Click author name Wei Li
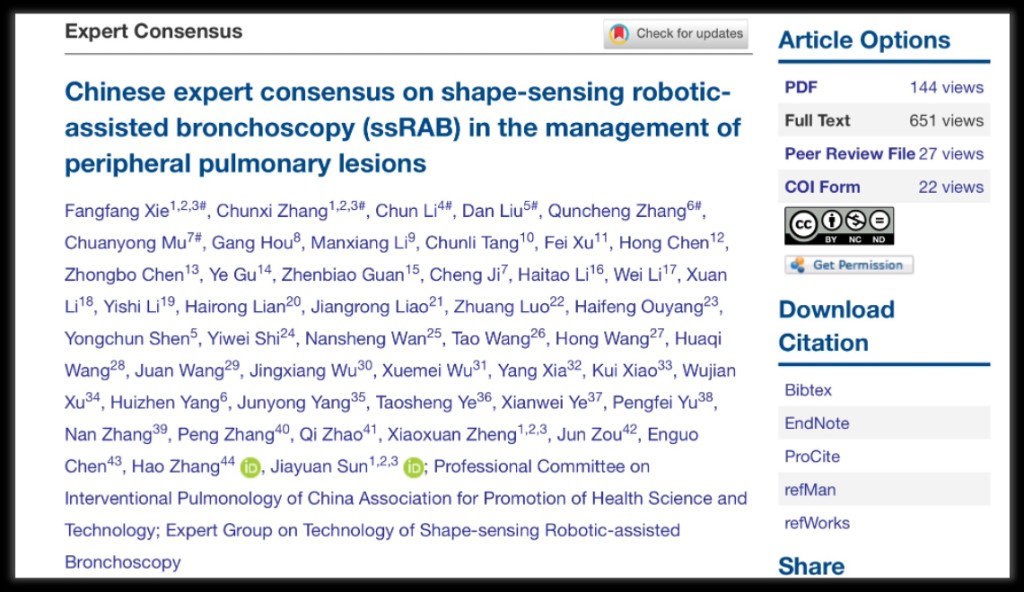 (637, 275)
